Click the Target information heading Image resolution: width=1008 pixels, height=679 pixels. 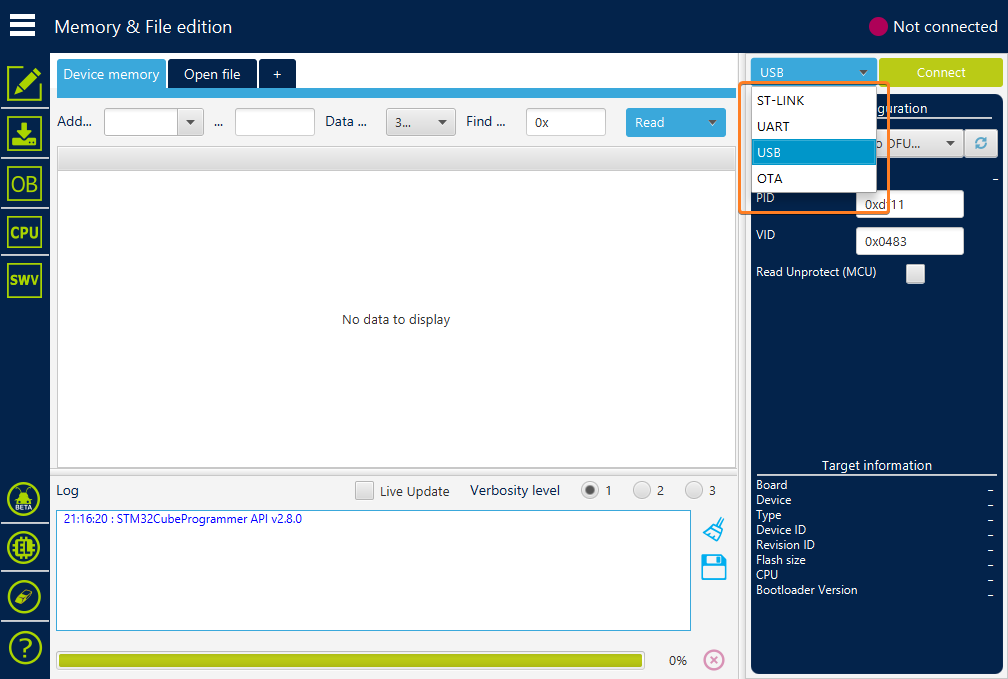tap(876, 466)
